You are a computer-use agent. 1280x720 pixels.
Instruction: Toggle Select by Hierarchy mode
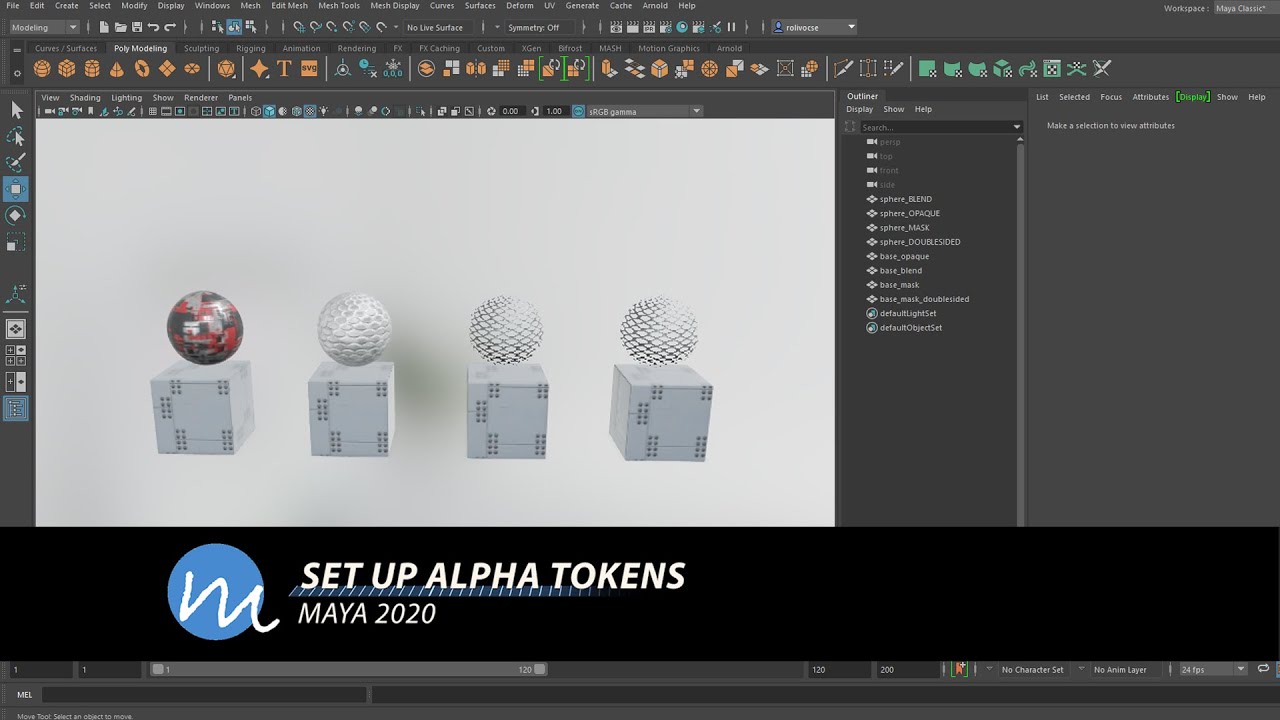[x=218, y=27]
